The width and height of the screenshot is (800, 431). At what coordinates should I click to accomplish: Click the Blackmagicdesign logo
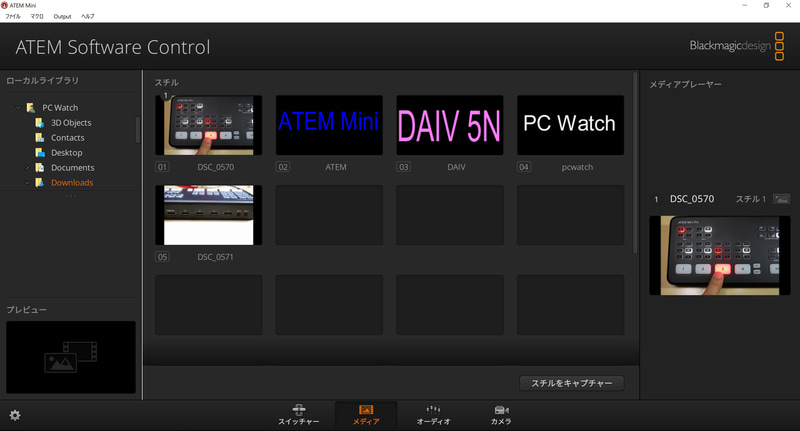pyautogui.click(x=737, y=46)
